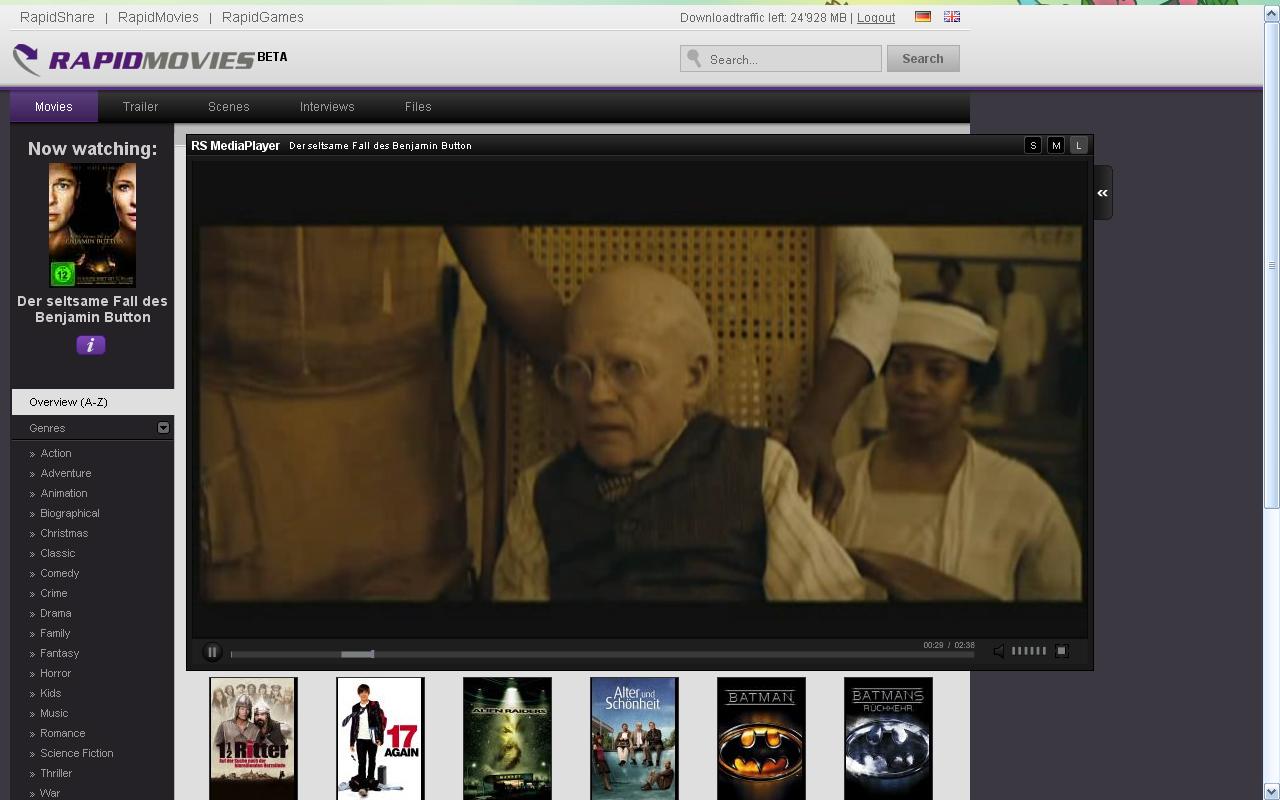Switch player to large size L
This screenshot has width=1280, height=800.
(1078, 145)
